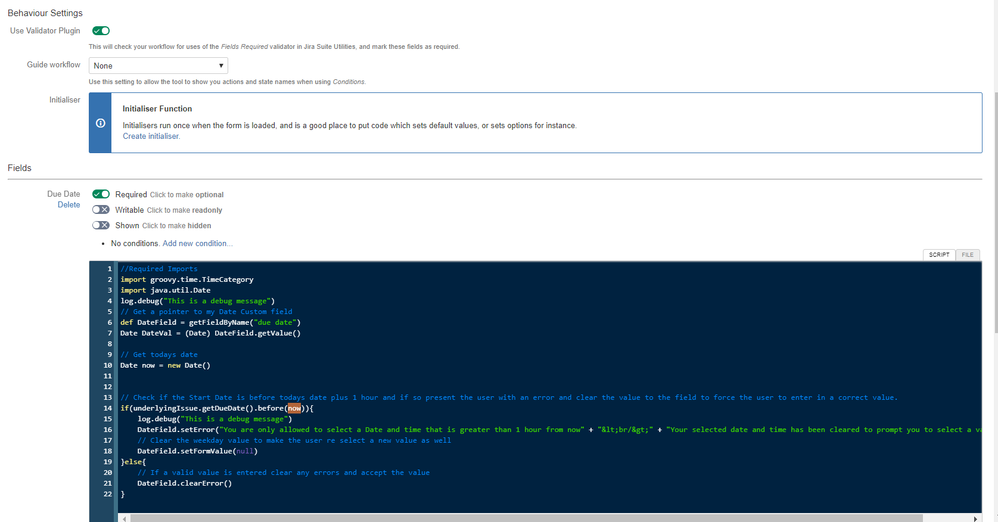Click code line 'Date now = new Date()'
Viewport: 998px width, 522px height.
(x=165, y=365)
